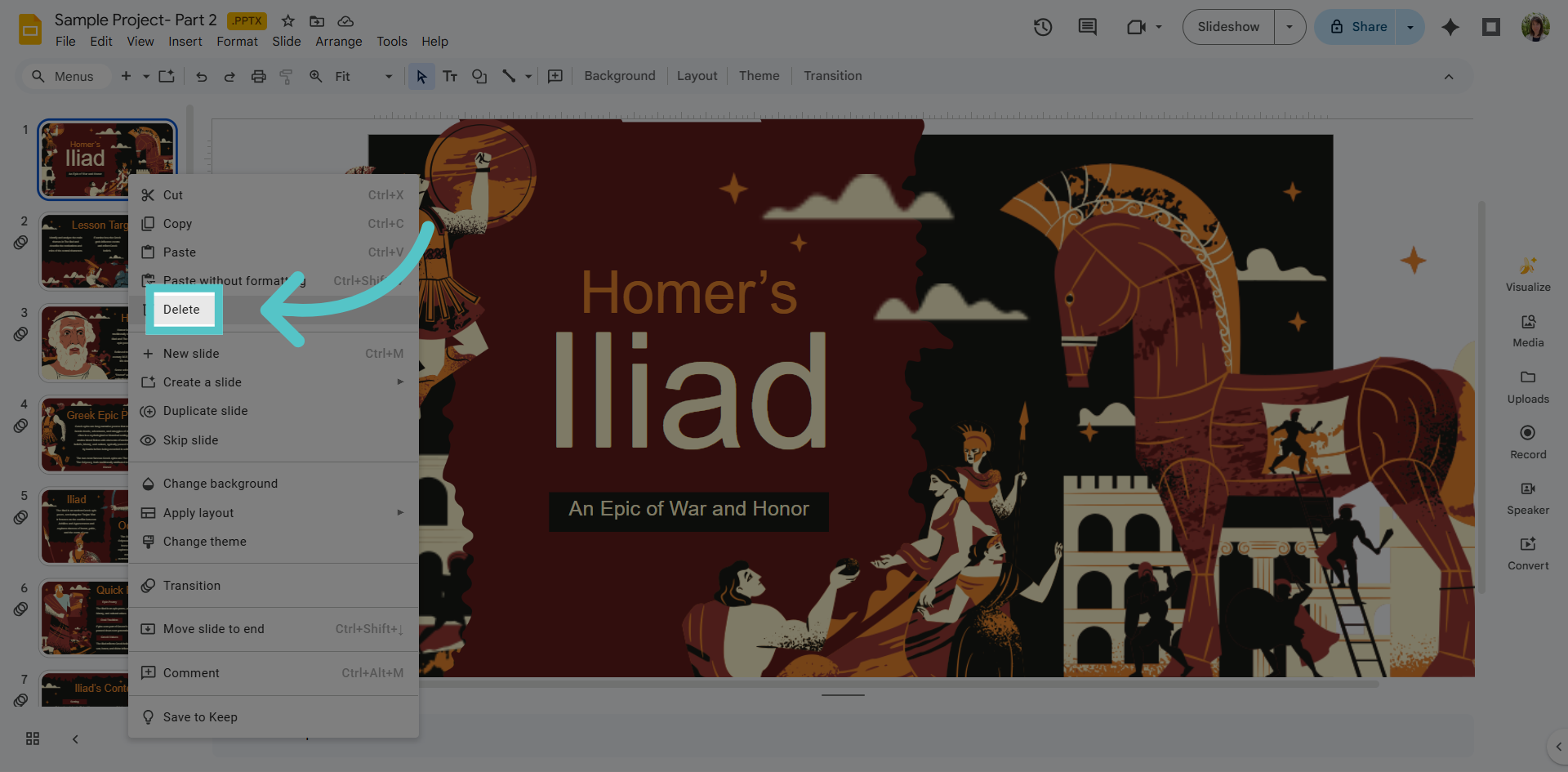Open the Uploads side panel
The height and width of the screenshot is (772, 1568).
coord(1528,386)
